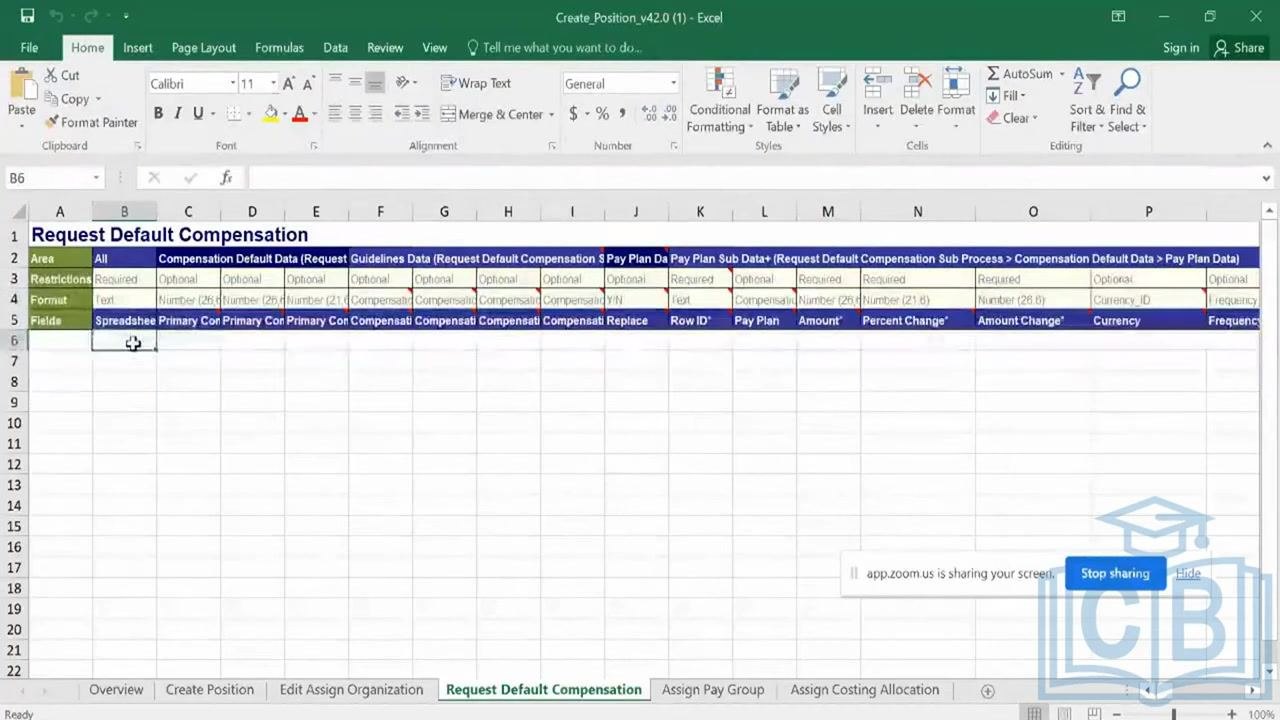Click the Insert Function fx icon

[x=226, y=178]
